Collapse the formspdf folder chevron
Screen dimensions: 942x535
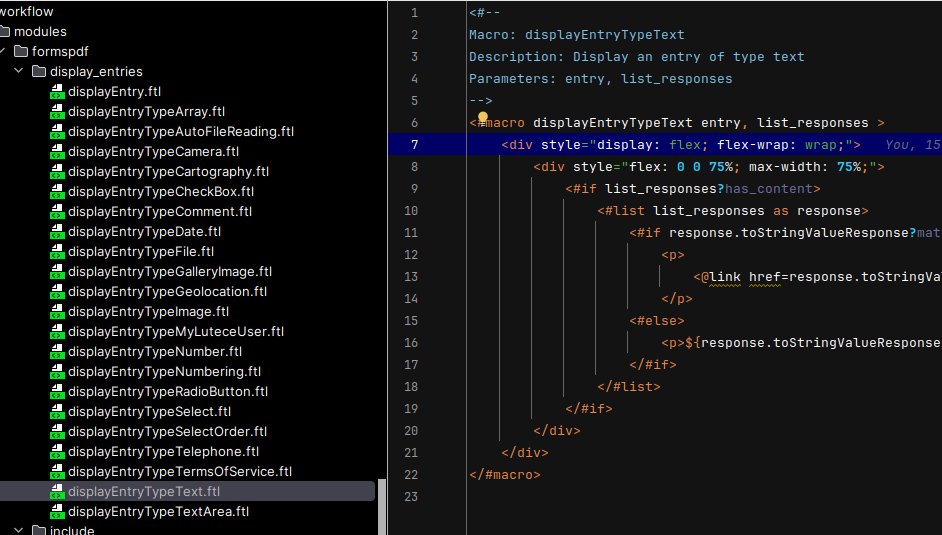[x=3, y=52]
